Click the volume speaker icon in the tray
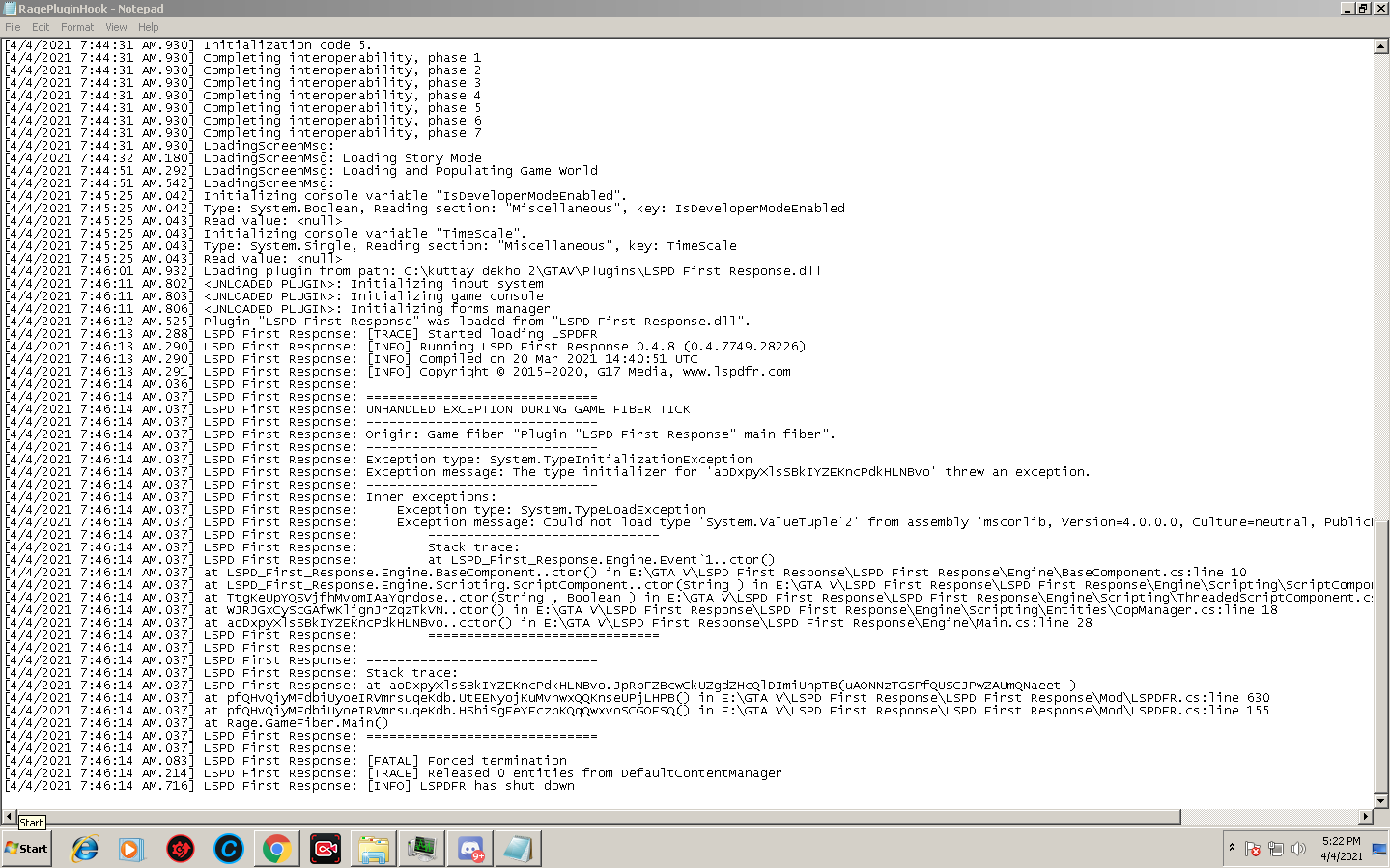 point(1298,849)
